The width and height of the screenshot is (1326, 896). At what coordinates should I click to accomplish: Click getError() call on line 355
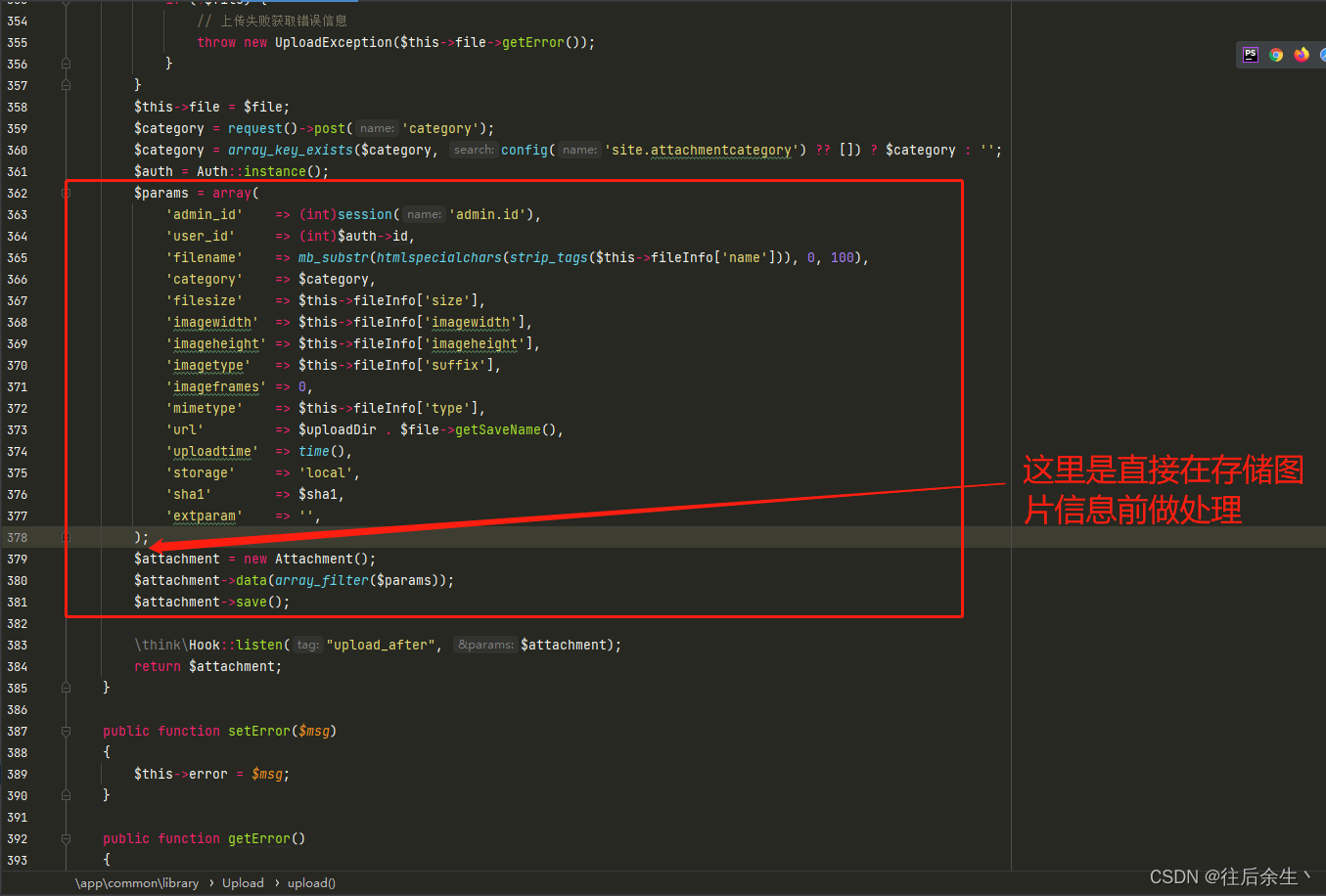point(544,42)
